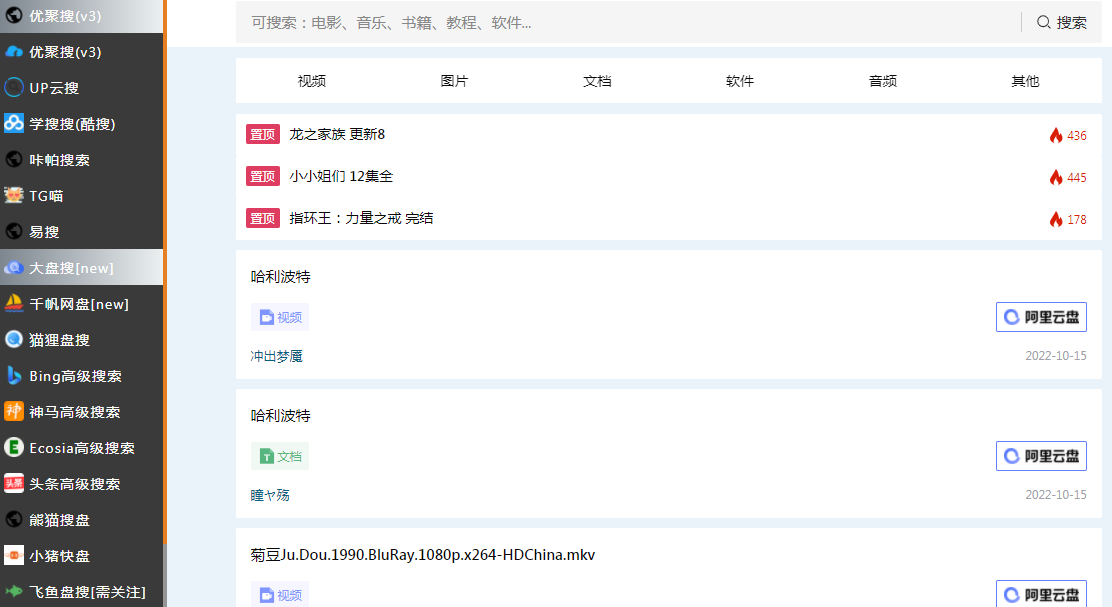Select the highlighted 优聚搜(v3) entry at the sidebar top
Image resolution: width=1112 pixels, height=607 pixels.
click(x=82, y=16)
